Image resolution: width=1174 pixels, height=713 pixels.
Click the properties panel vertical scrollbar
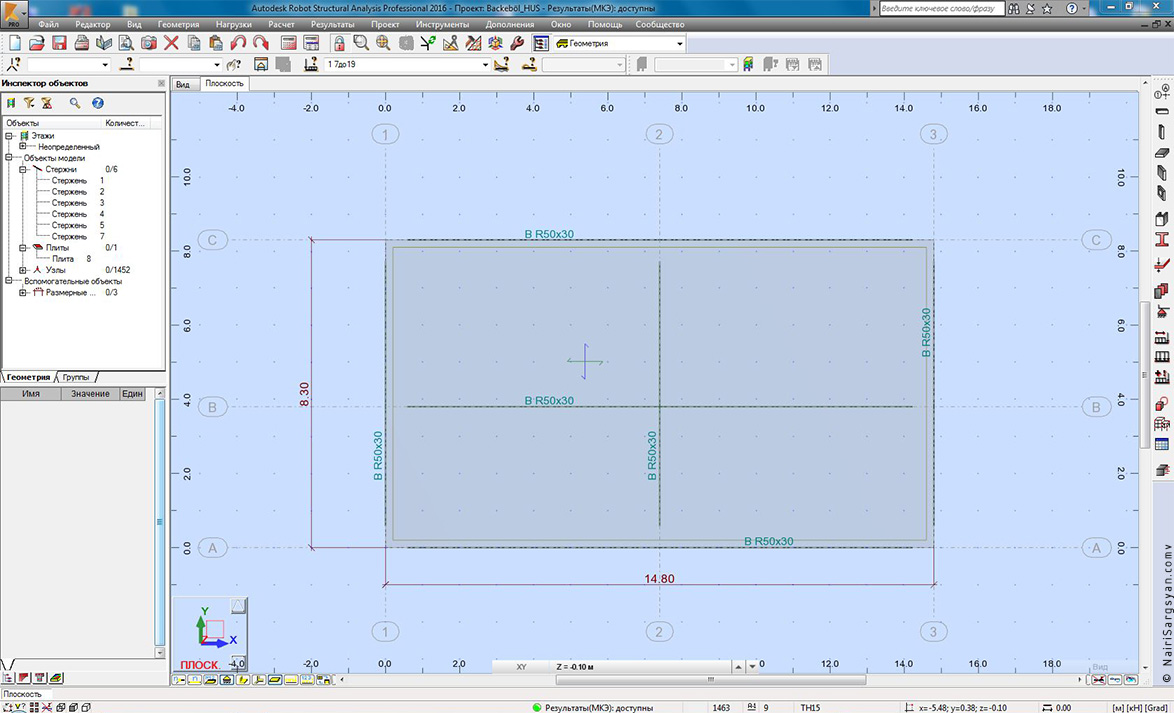click(159, 522)
